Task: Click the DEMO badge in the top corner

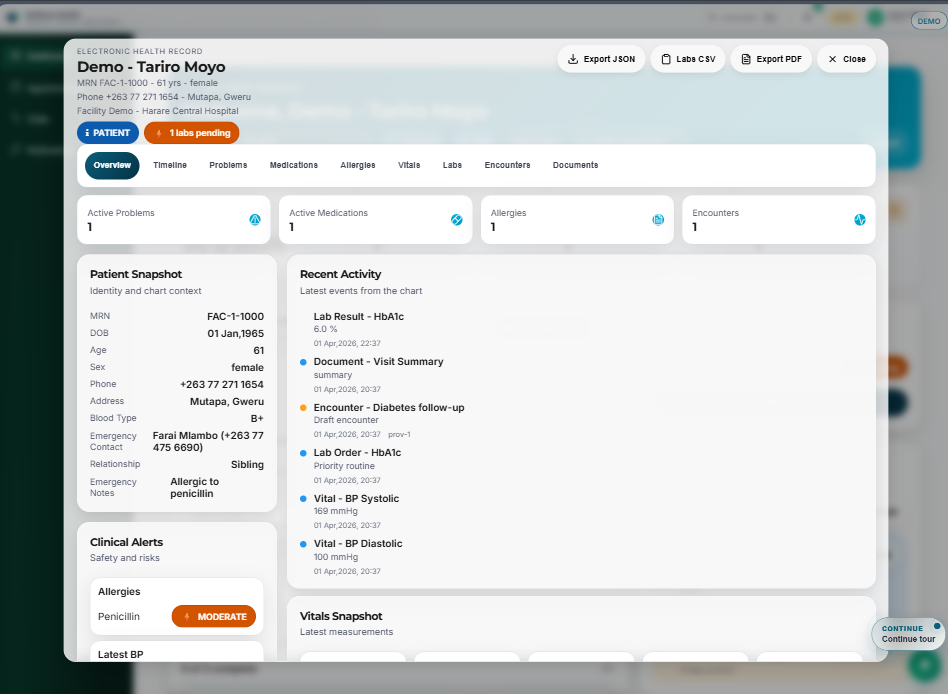Action: pos(927,20)
